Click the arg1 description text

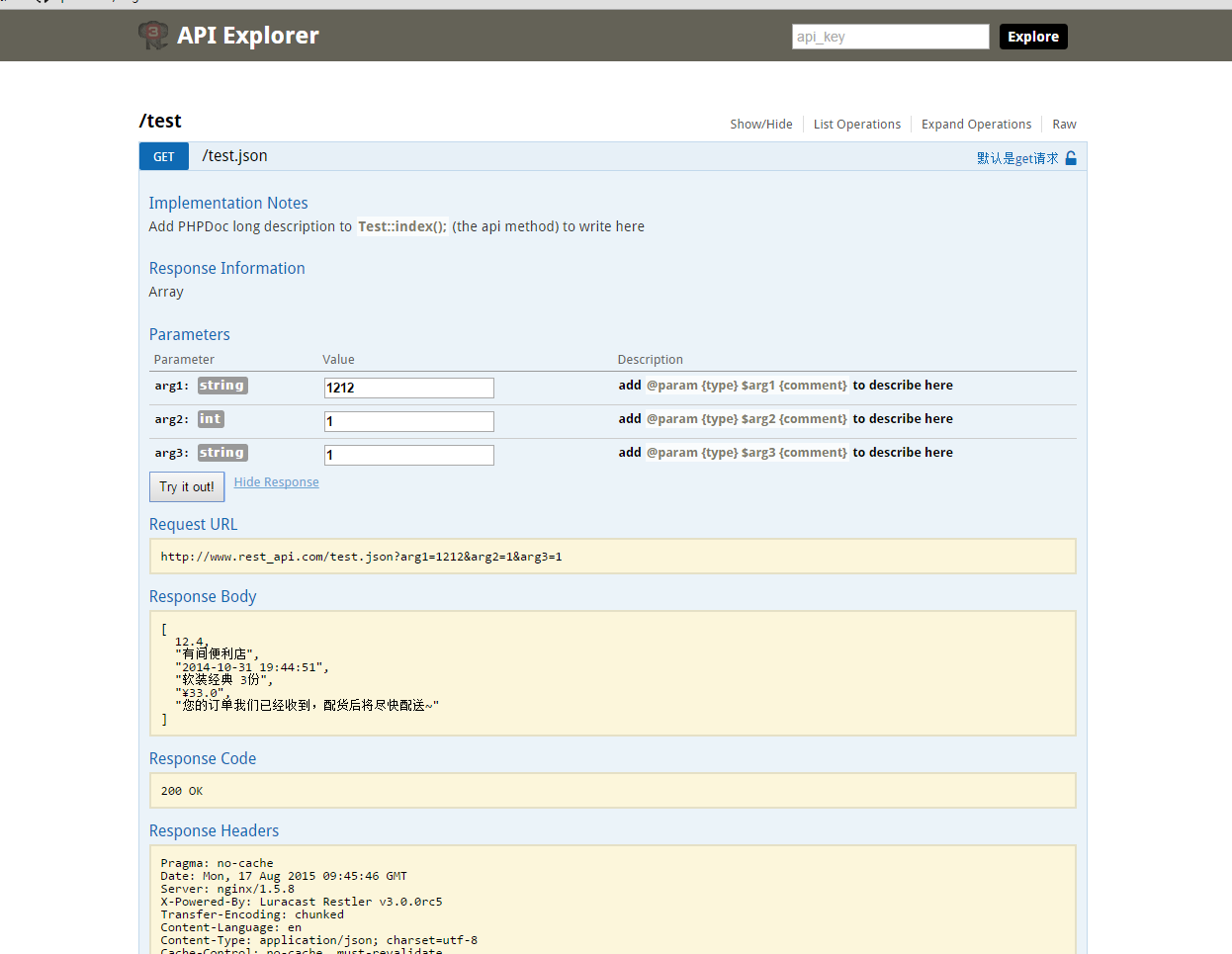(x=786, y=386)
